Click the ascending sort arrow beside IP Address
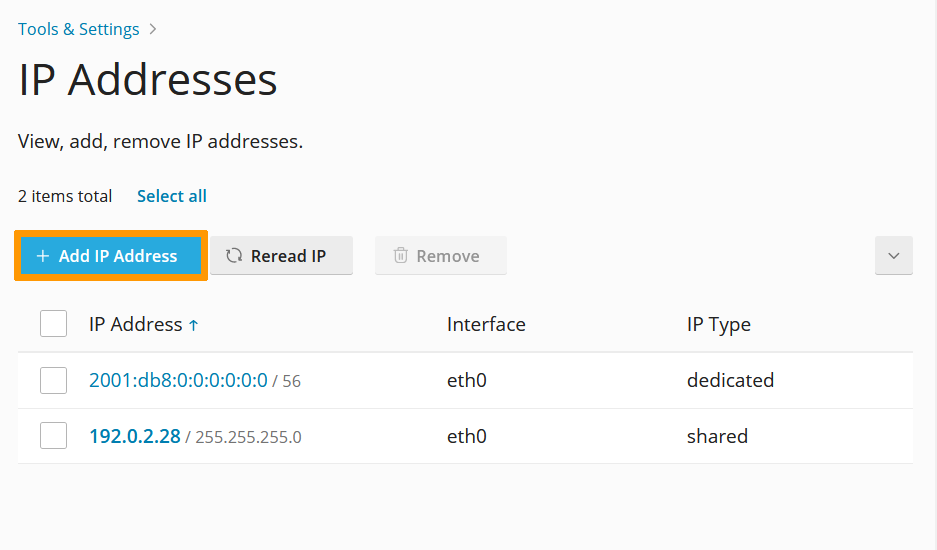Viewport: 937px width, 550px height. click(x=194, y=325)
